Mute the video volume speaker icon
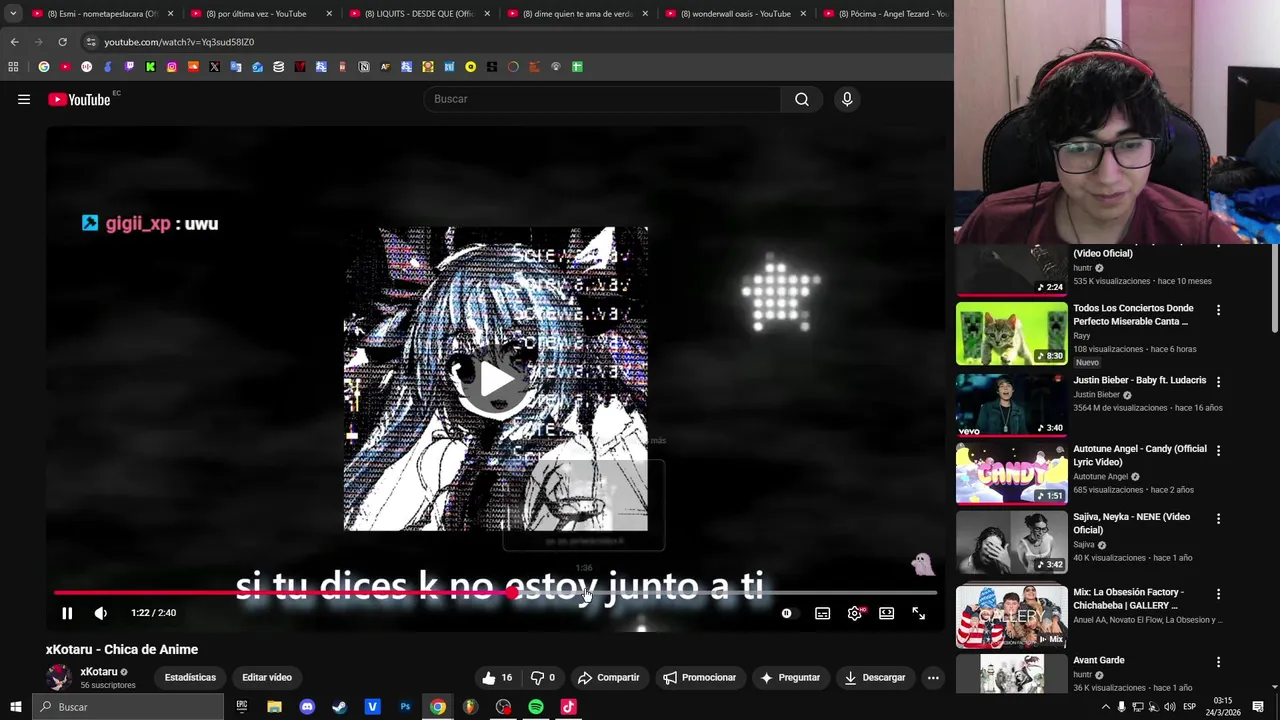Image resolution: width=1280 pixels, height=720 pixels. point(101,613)
